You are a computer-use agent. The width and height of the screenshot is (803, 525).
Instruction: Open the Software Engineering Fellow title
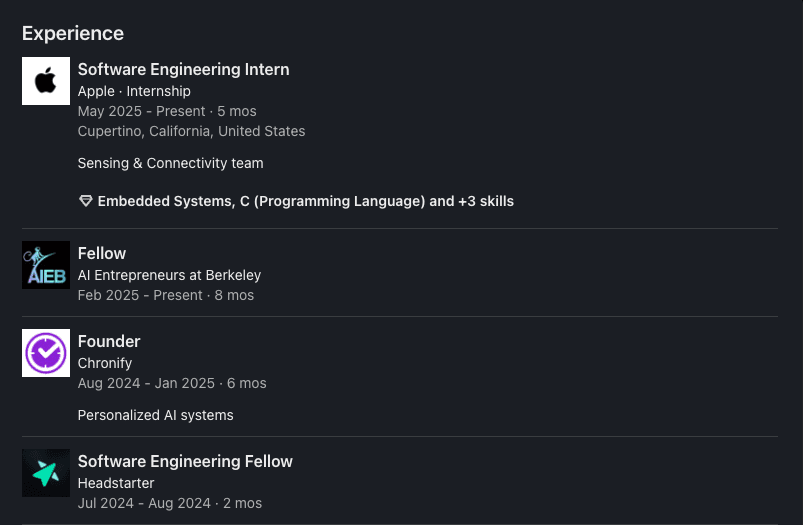pyautogui.click(x=185, y=461)
